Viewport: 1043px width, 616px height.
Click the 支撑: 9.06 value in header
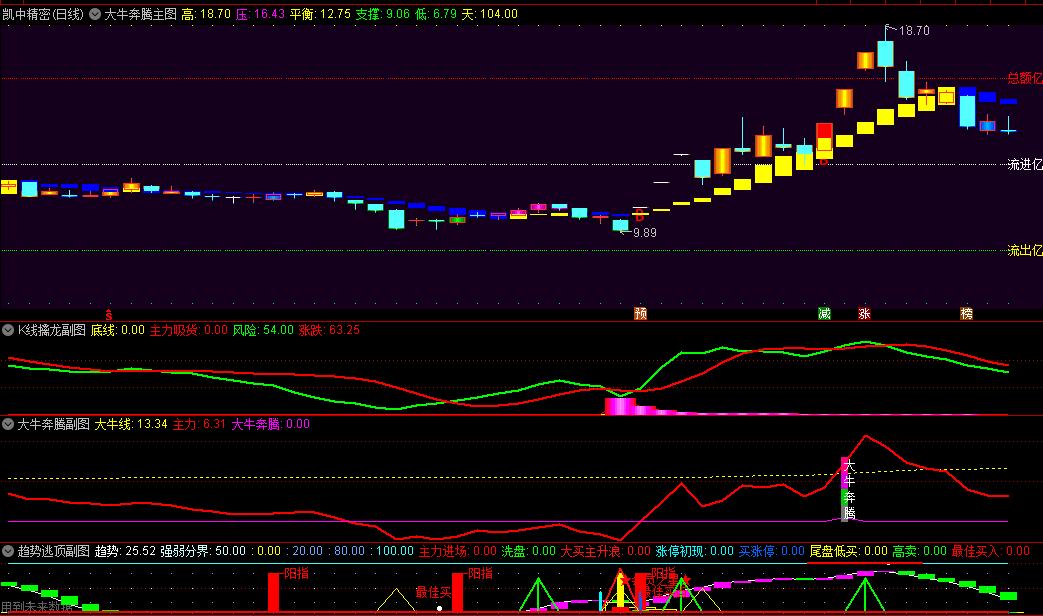(x=382, y=14)
